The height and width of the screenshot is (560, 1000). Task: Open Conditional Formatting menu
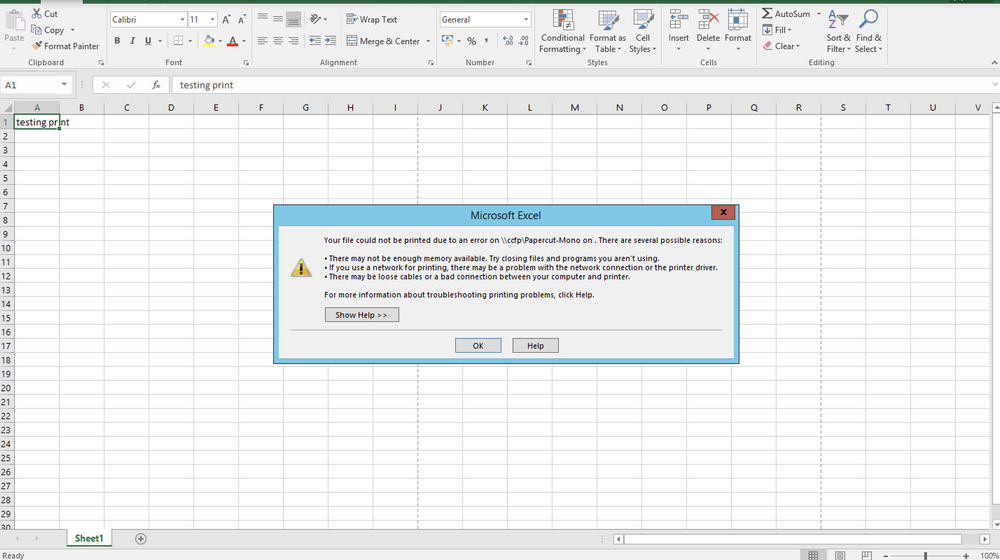pyautogui.click(x=562, y=31)
